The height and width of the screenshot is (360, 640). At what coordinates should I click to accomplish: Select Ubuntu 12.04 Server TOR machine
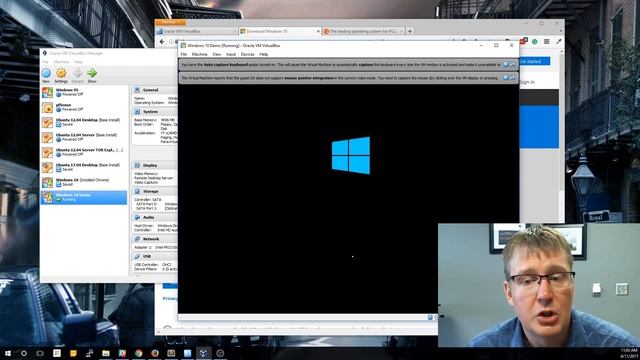[84, 152]
